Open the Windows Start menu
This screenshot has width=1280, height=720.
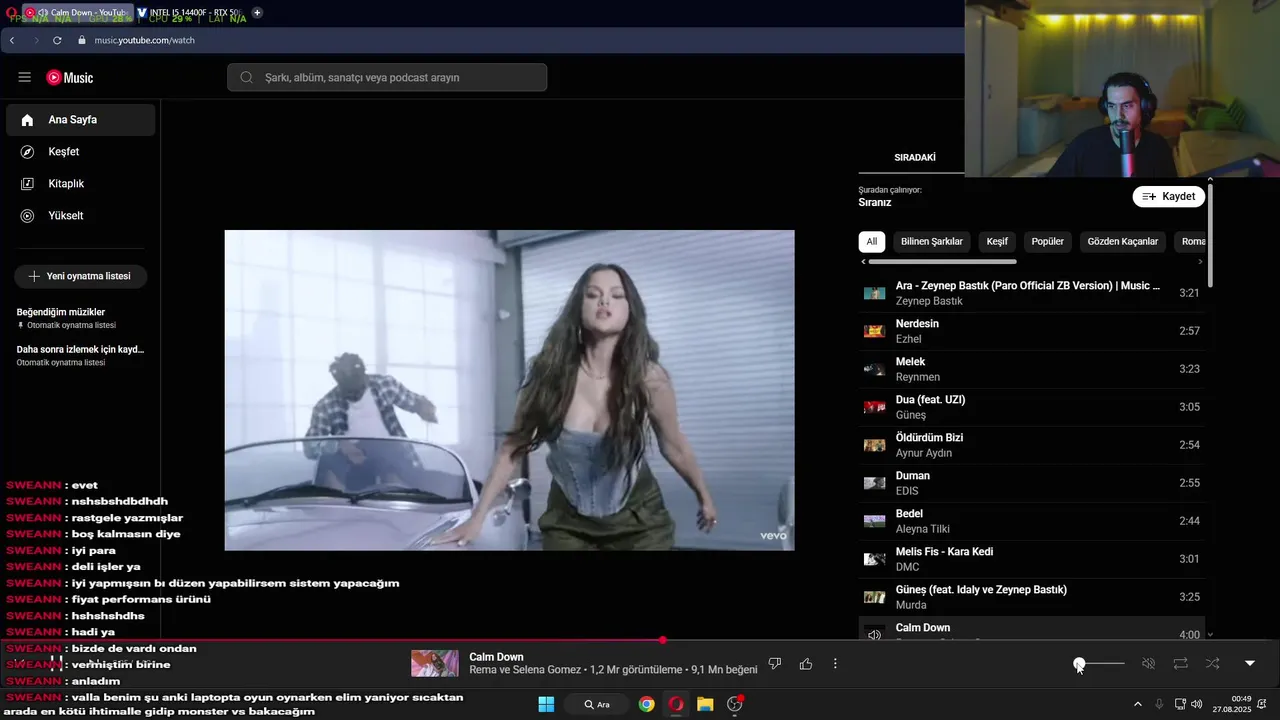pyautogui.click(x=546, y=704)
